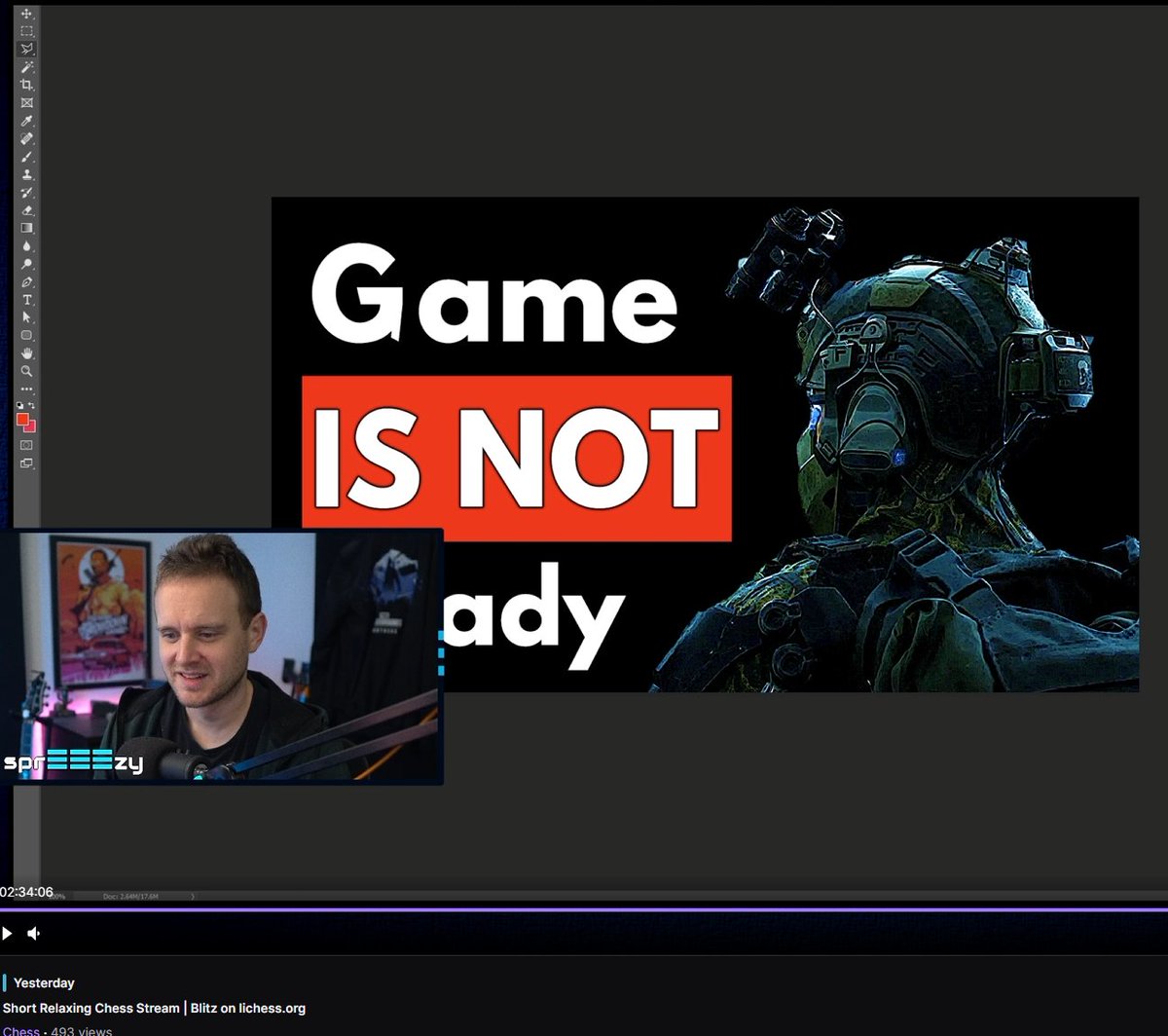Open the Edit Toolbar three-dots menu
The height and width of the screenshot is (1036, 1168).
[27, 388]
